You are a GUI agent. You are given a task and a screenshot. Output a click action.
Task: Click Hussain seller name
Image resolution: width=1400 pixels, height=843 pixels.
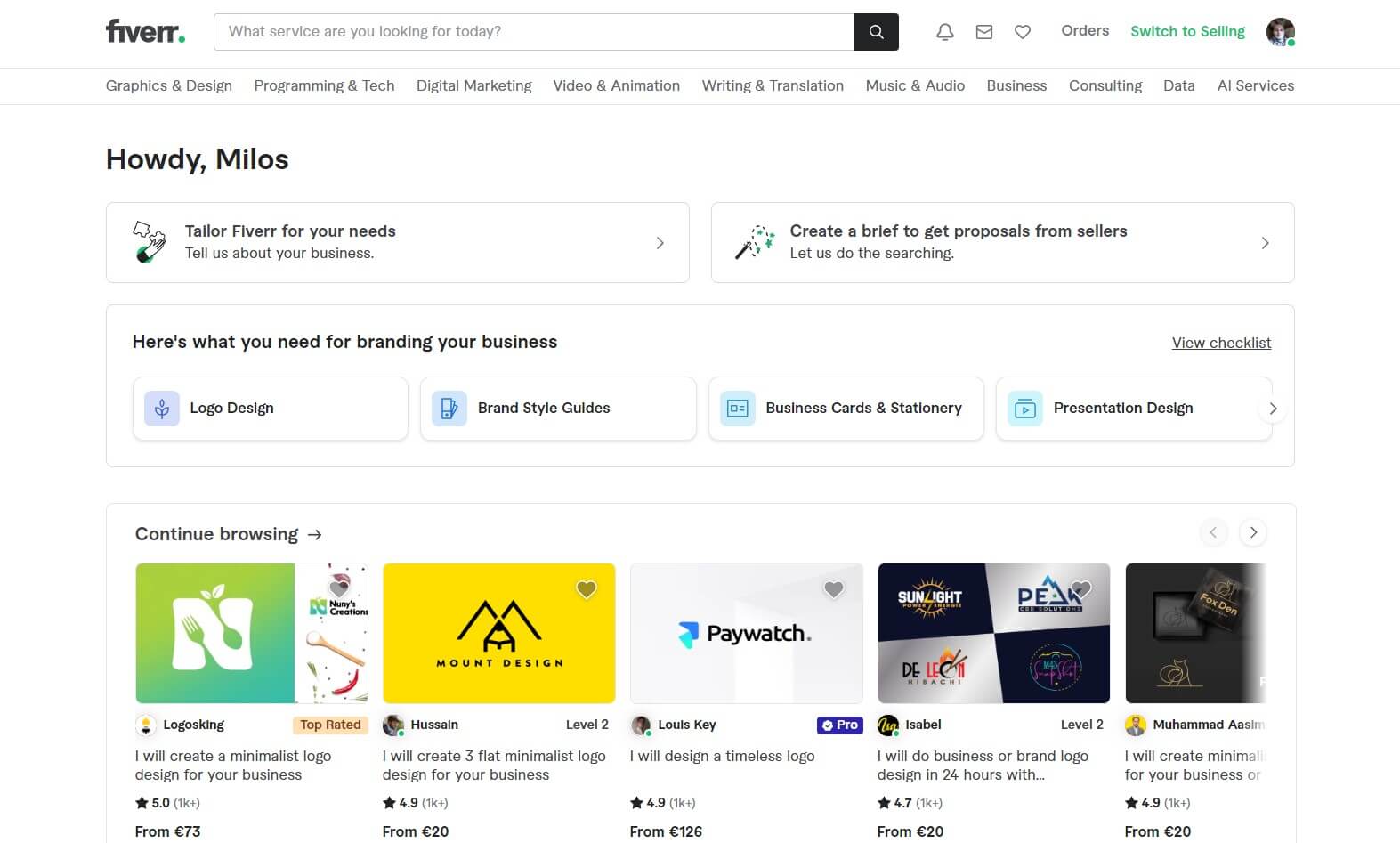point(434,725)
